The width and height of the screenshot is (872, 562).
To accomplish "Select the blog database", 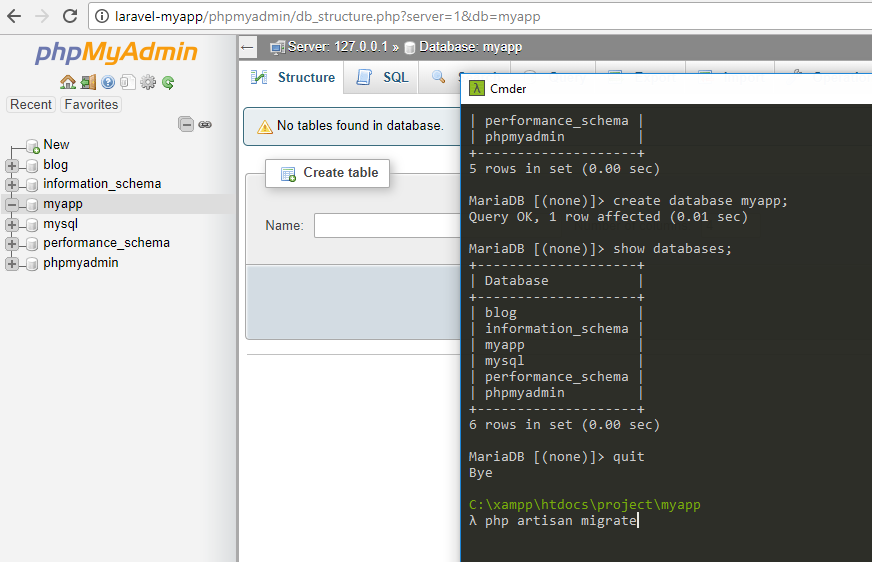I will [x=56, y=165].
